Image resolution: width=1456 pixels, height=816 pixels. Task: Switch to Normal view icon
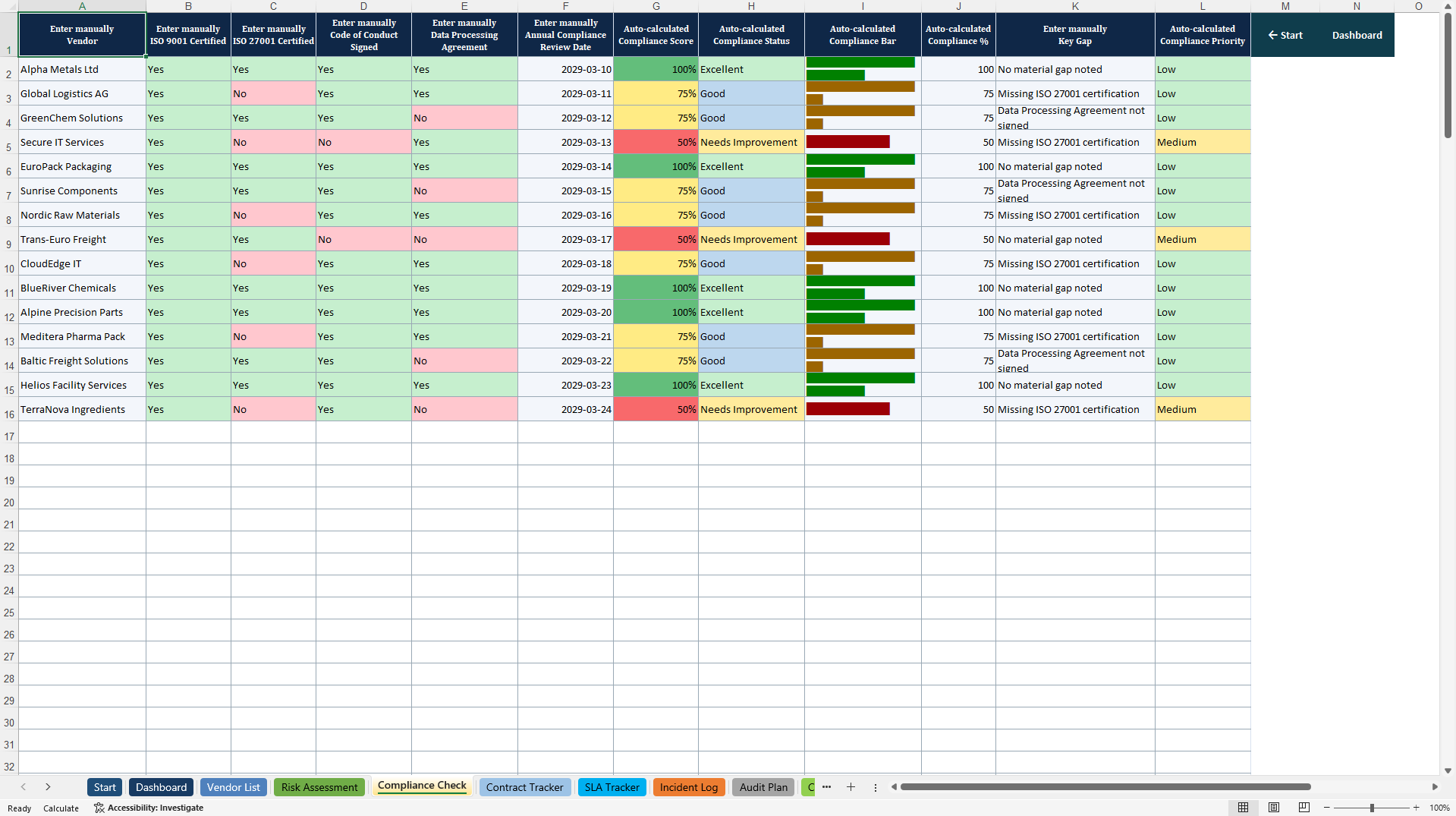(1243, 808)
